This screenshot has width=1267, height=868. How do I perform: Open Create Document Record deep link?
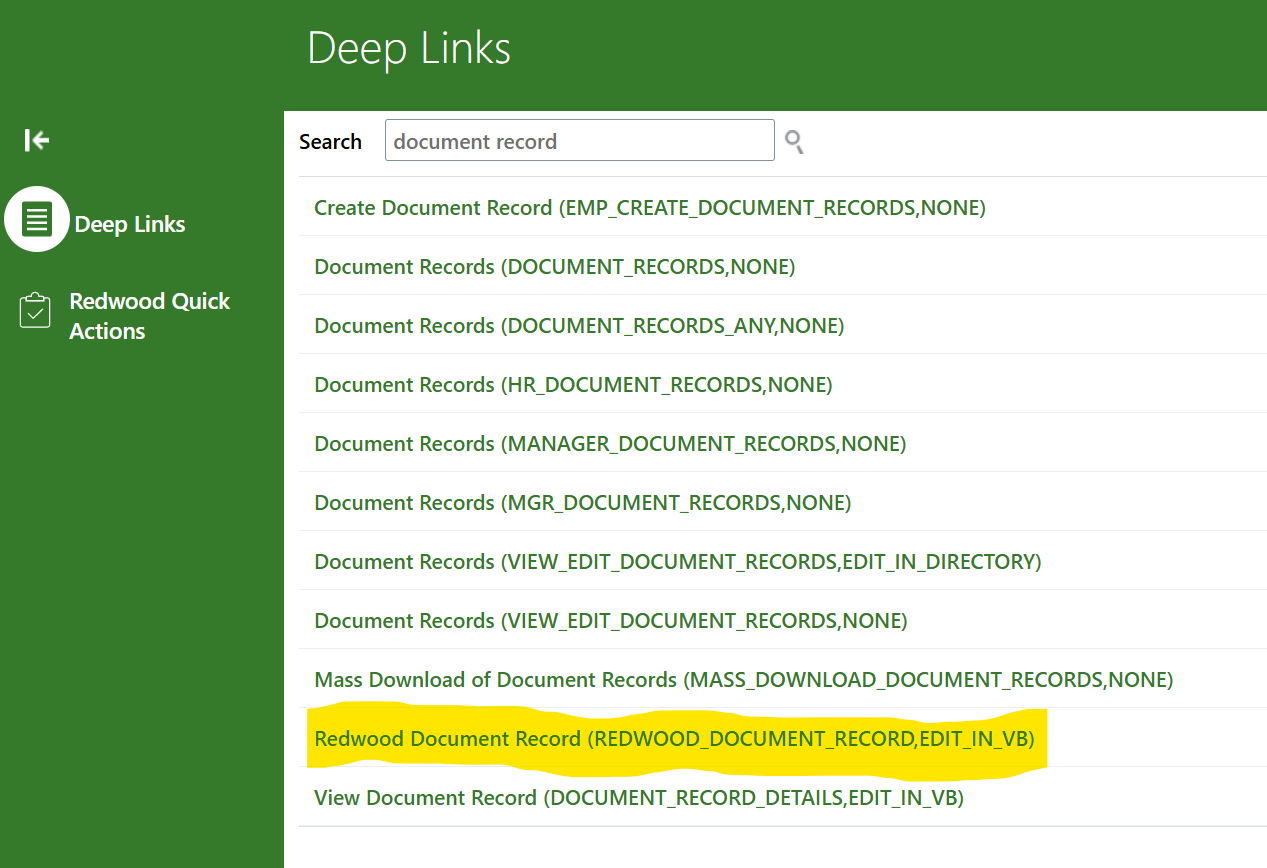pos(649,207)
